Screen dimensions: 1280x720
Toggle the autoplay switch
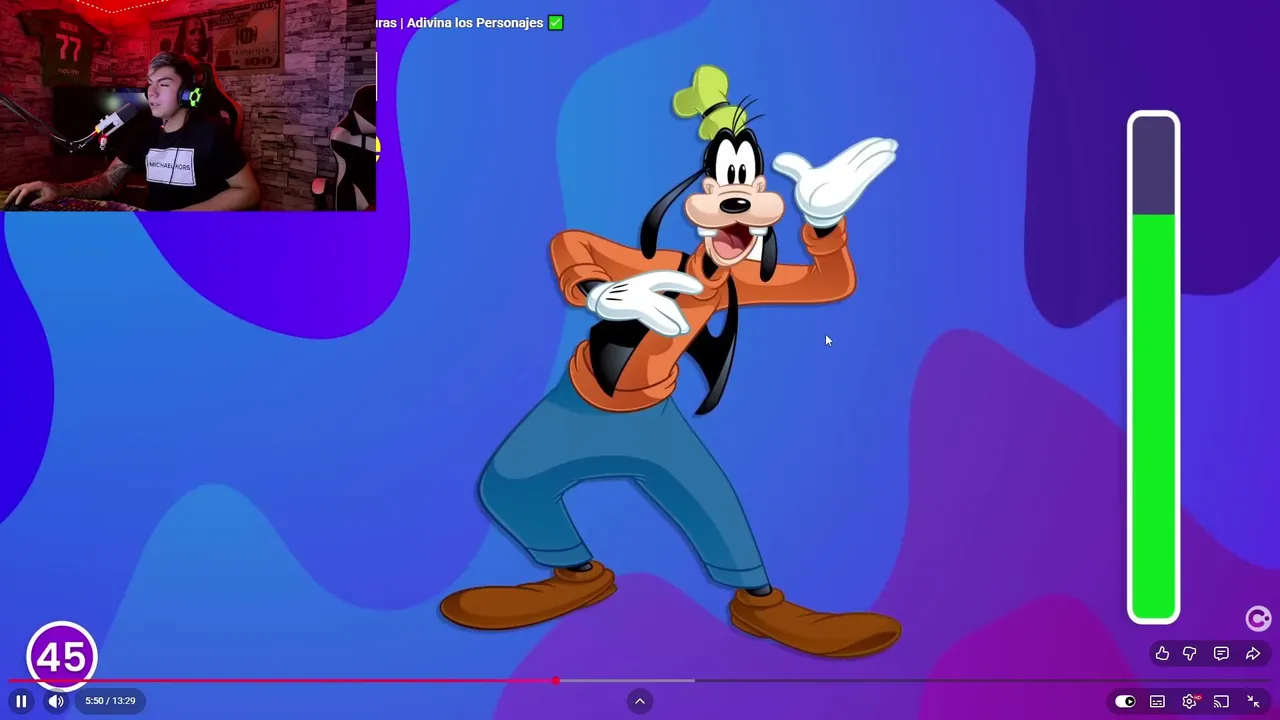pos(1125,701)
